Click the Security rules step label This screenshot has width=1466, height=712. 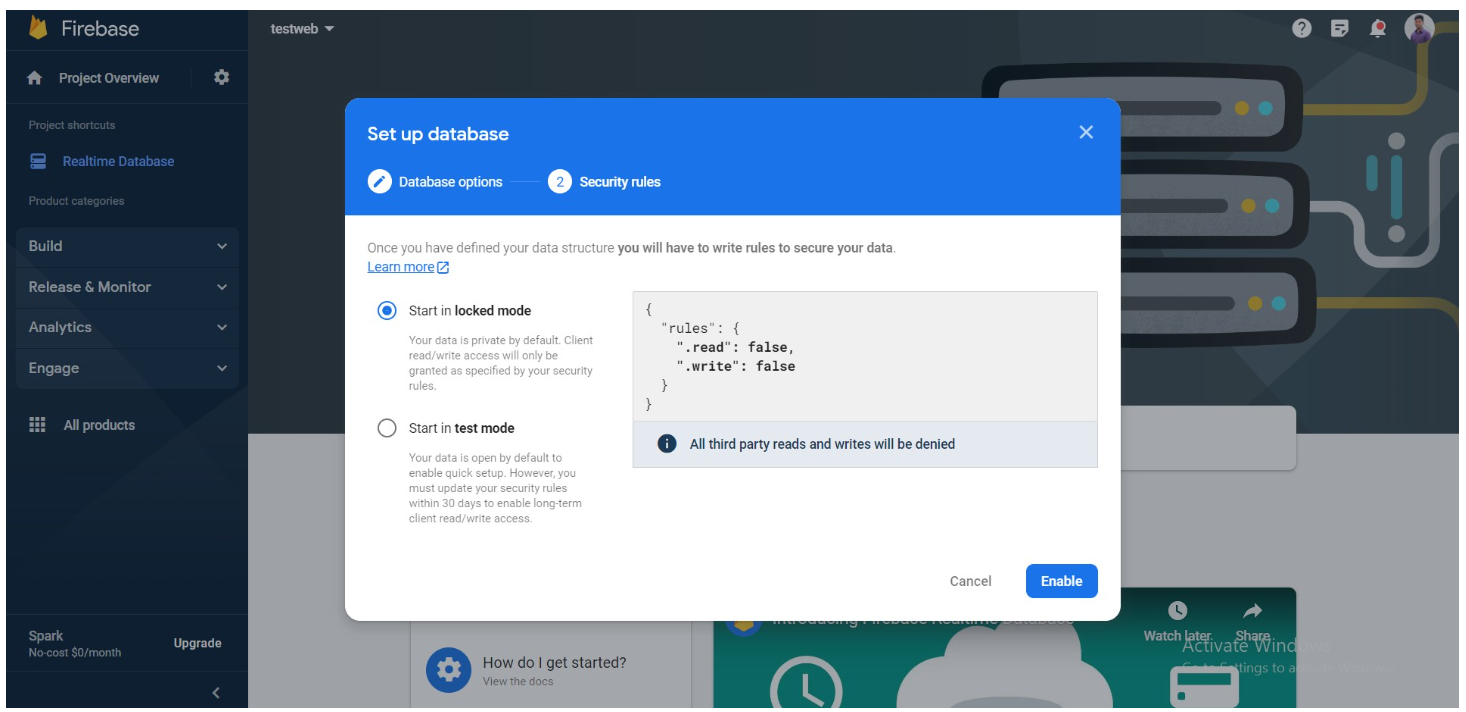(620, 182)
